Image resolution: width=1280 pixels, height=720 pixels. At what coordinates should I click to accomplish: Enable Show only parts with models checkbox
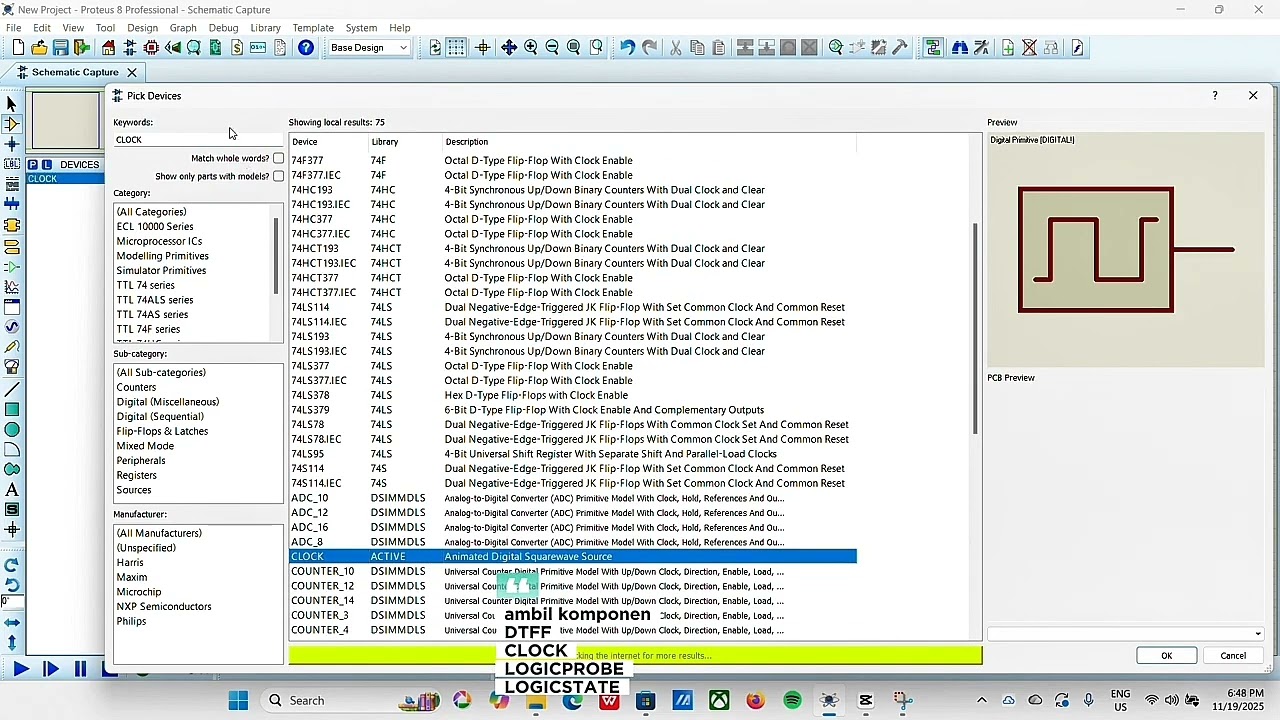click(x=278, y=176)
